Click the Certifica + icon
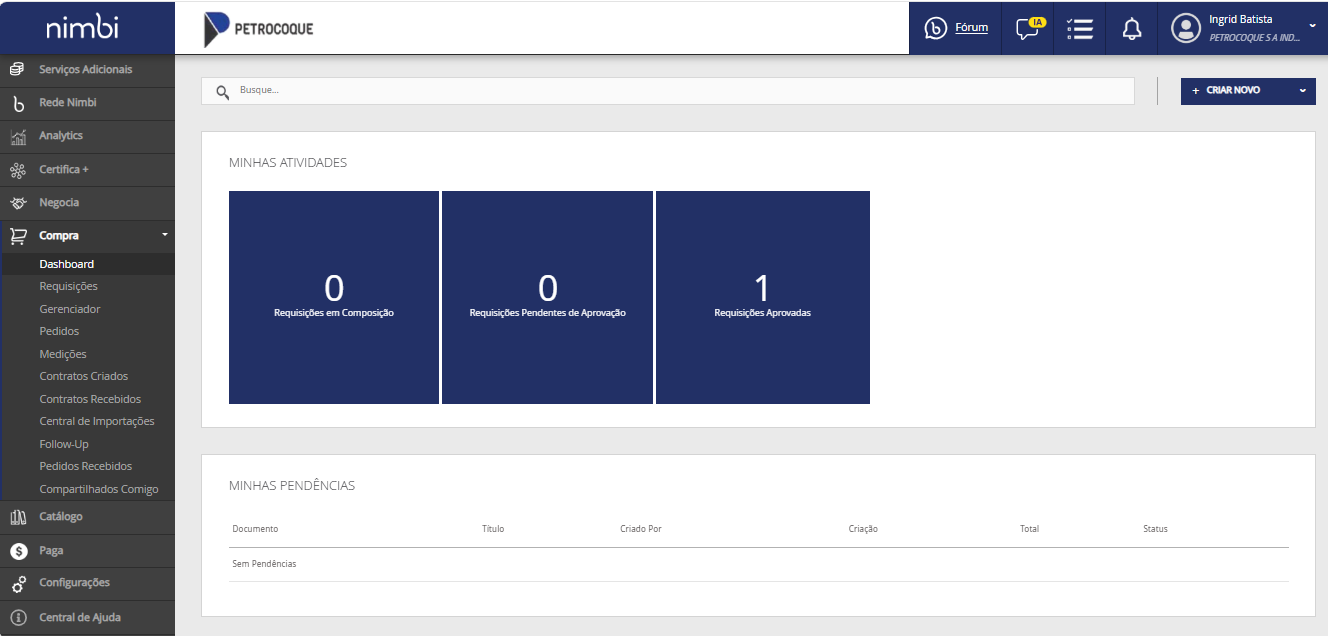 click(17, 170)
